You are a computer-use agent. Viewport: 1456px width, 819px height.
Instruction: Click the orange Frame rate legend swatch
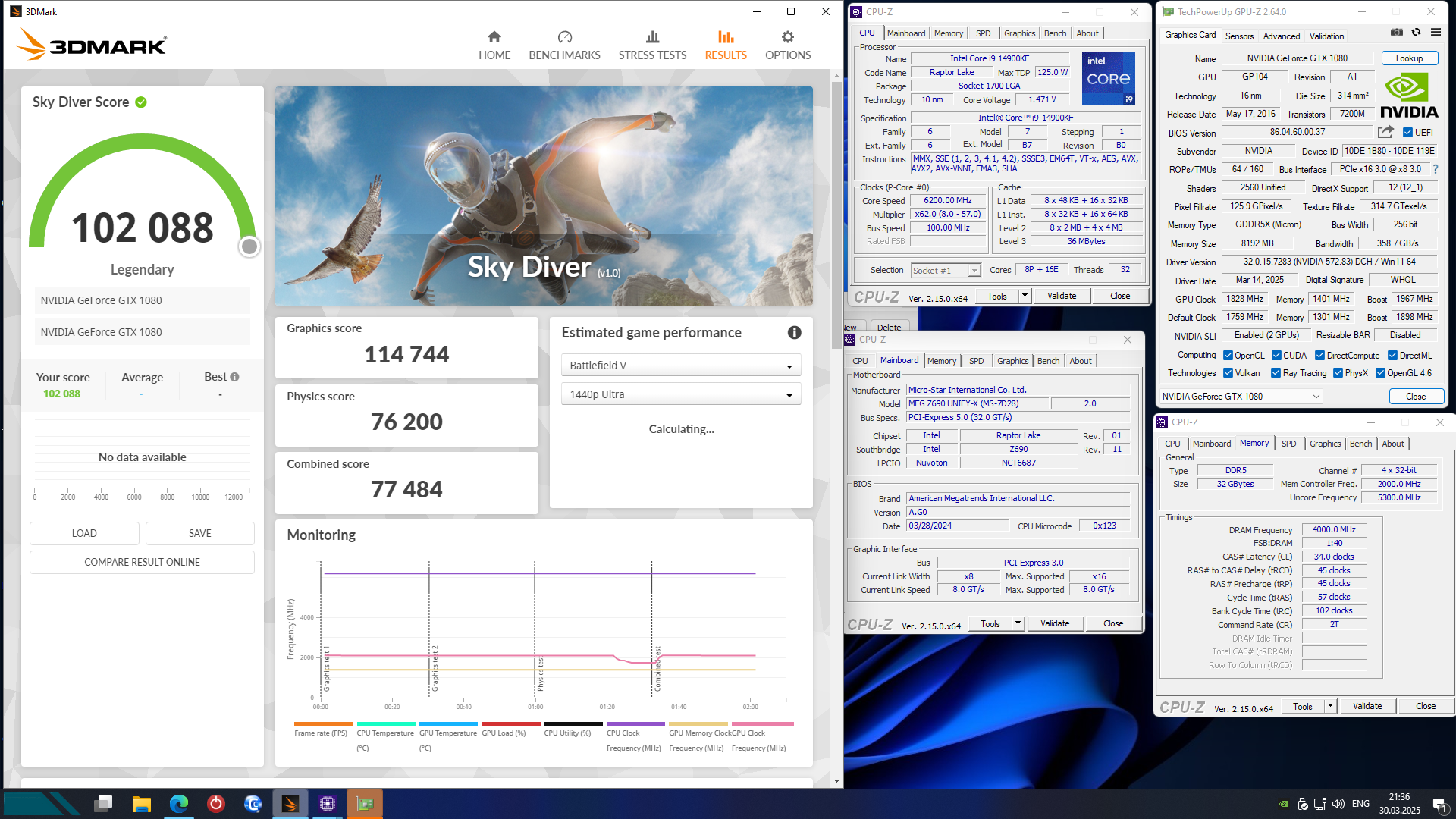coord(323,724)
